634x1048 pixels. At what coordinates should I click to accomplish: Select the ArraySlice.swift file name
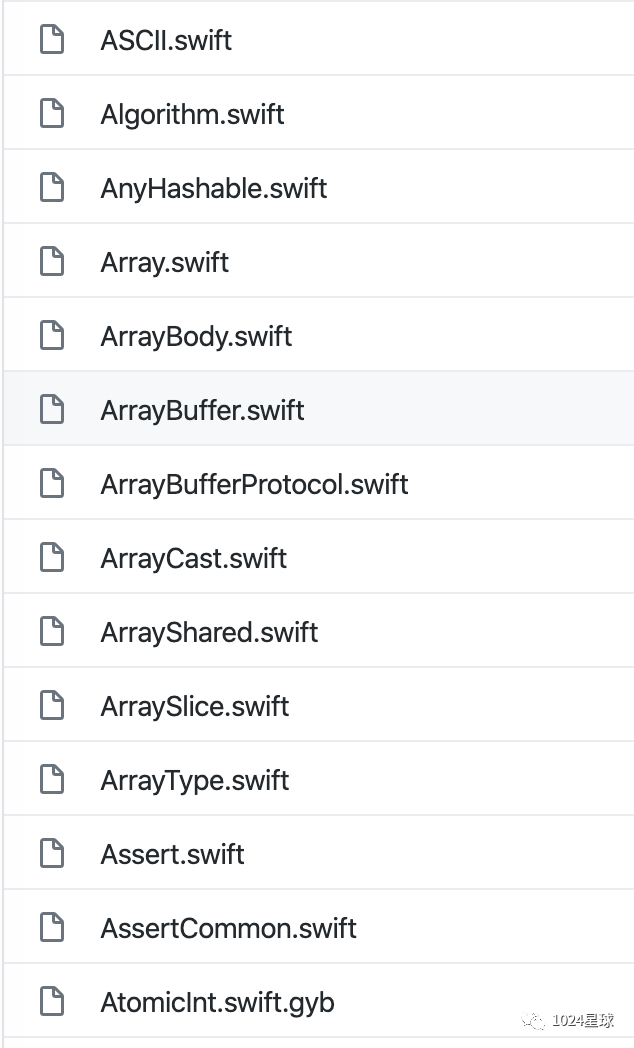195,706
